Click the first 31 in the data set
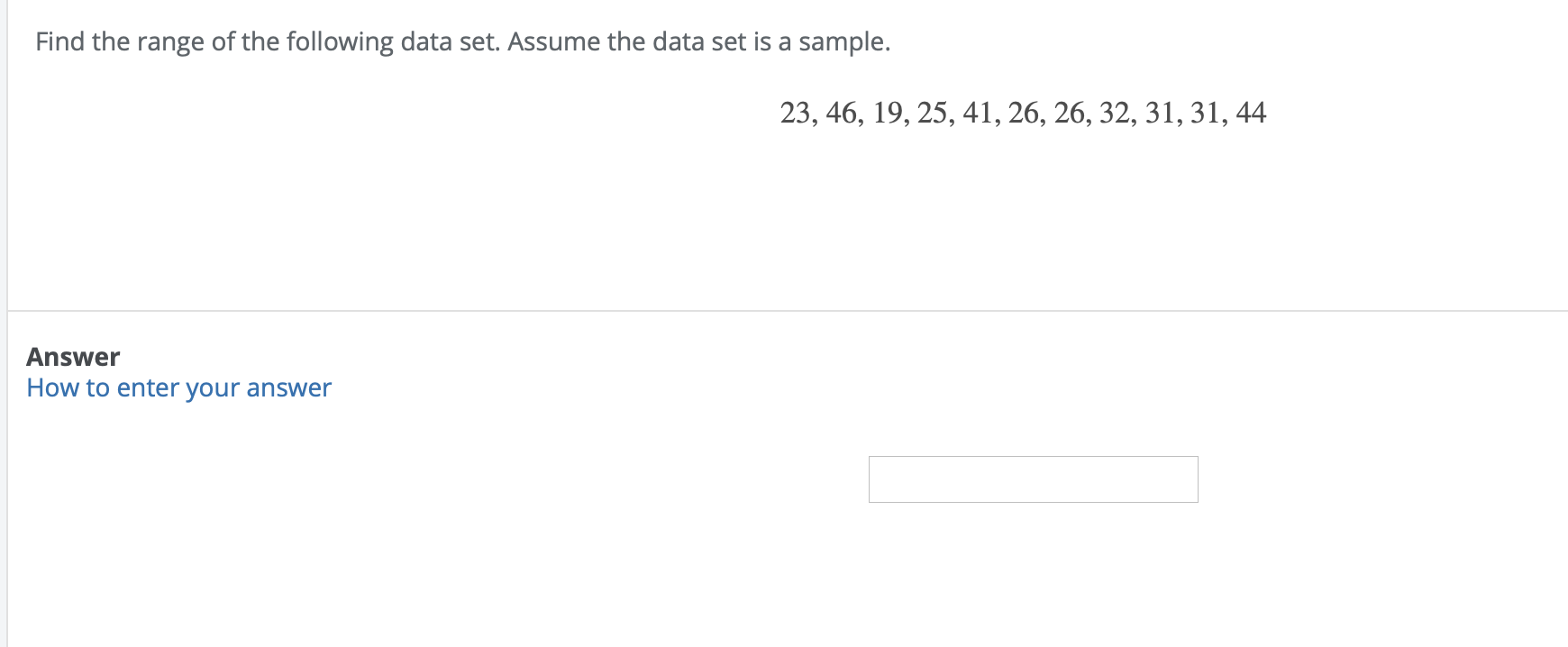1568x647 pixels. tap(1160, 113)
